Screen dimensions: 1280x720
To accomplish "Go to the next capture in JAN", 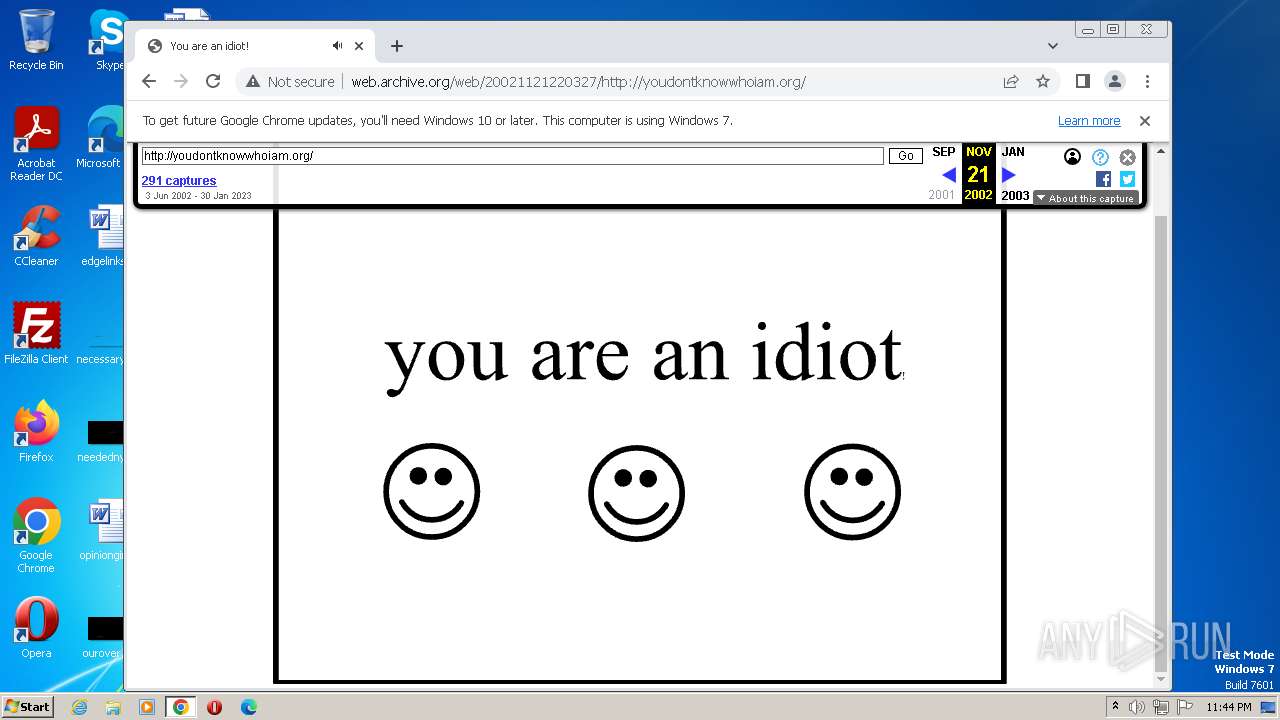I will [x=1009, y=175].
